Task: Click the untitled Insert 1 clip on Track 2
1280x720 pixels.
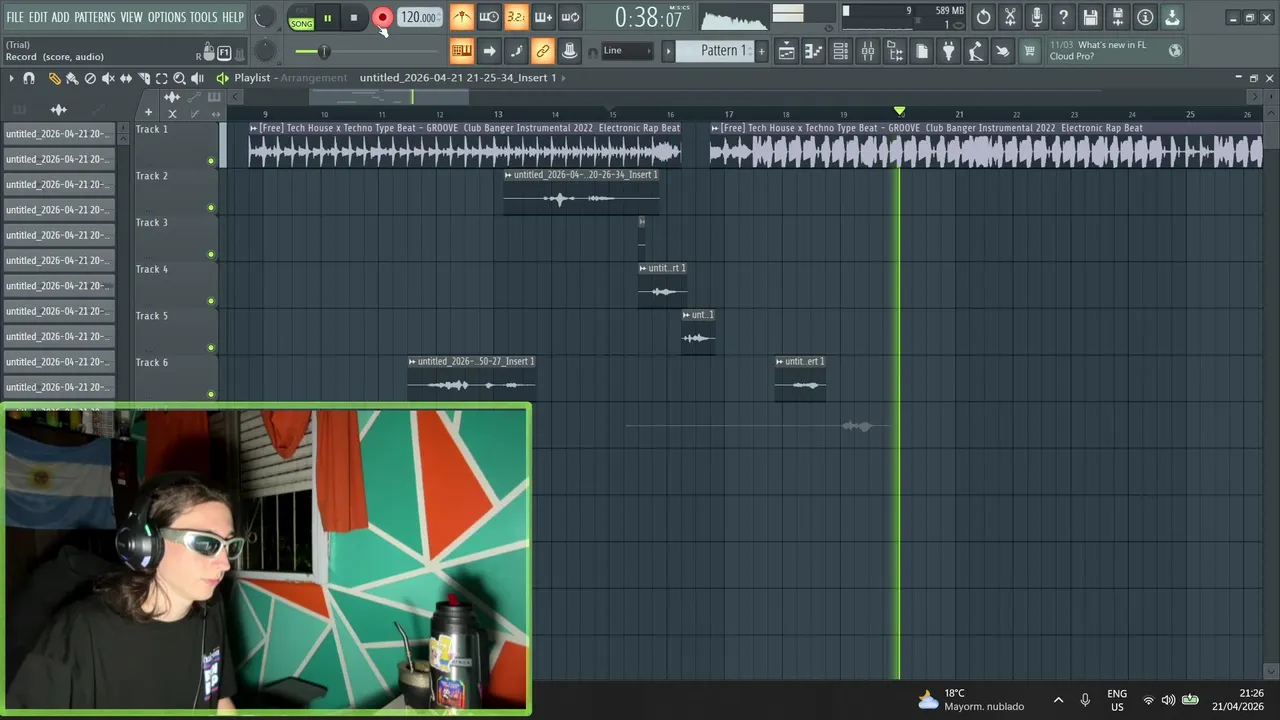Action: [581, 191]
